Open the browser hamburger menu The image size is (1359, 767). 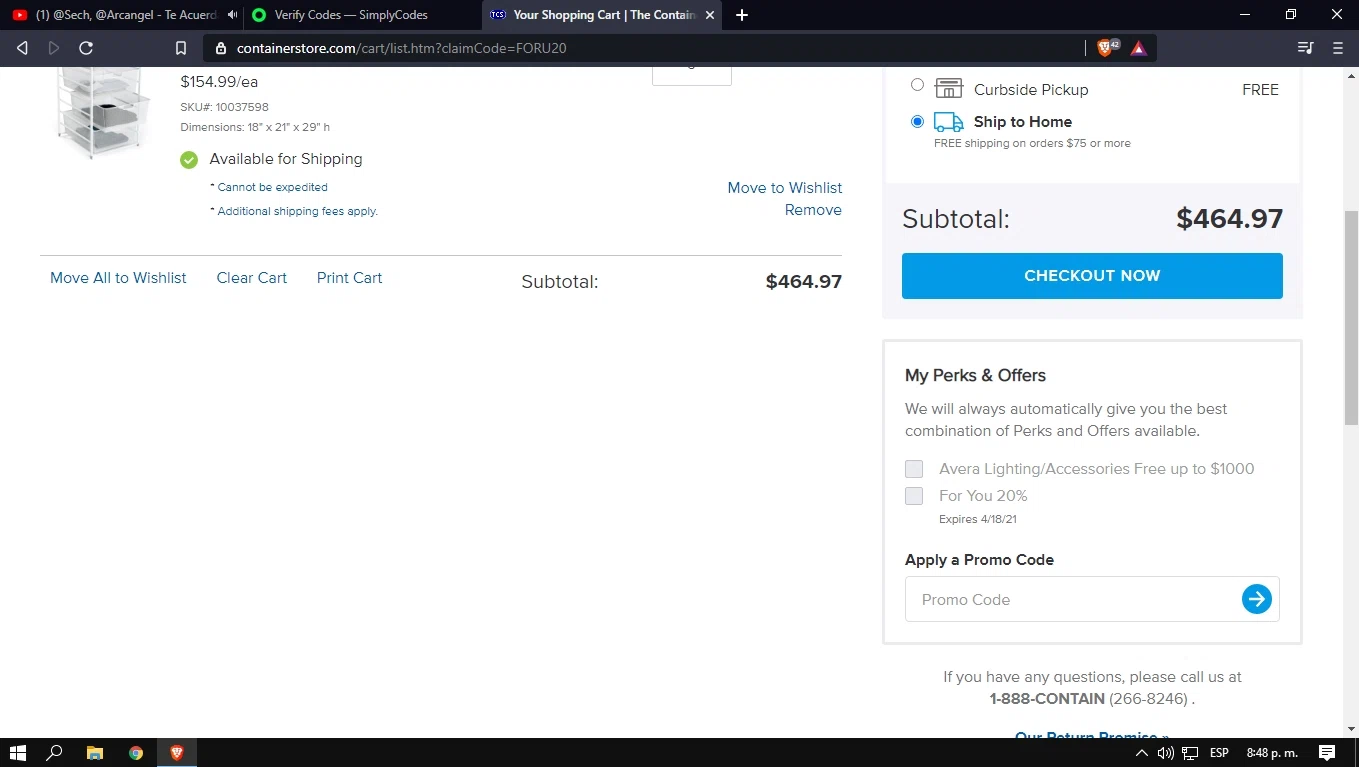(1338, 48)
